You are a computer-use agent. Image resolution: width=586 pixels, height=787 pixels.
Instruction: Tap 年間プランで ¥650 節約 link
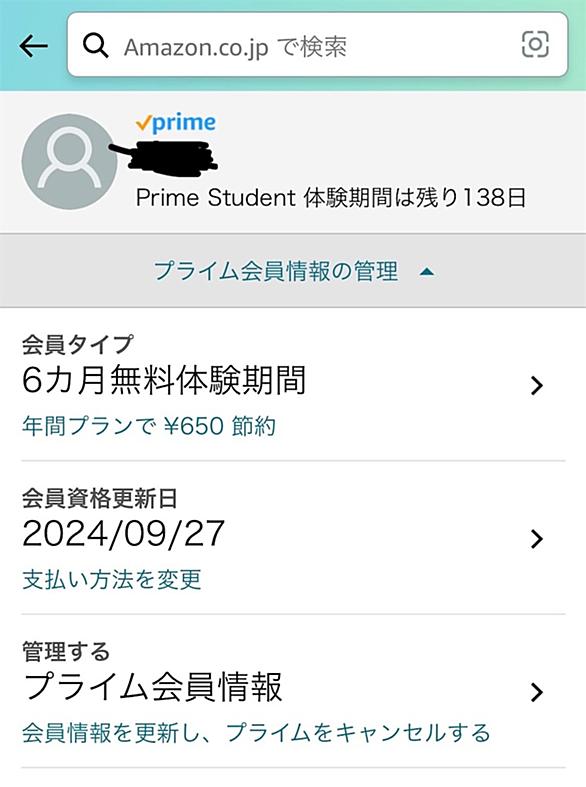click(149, 427)
